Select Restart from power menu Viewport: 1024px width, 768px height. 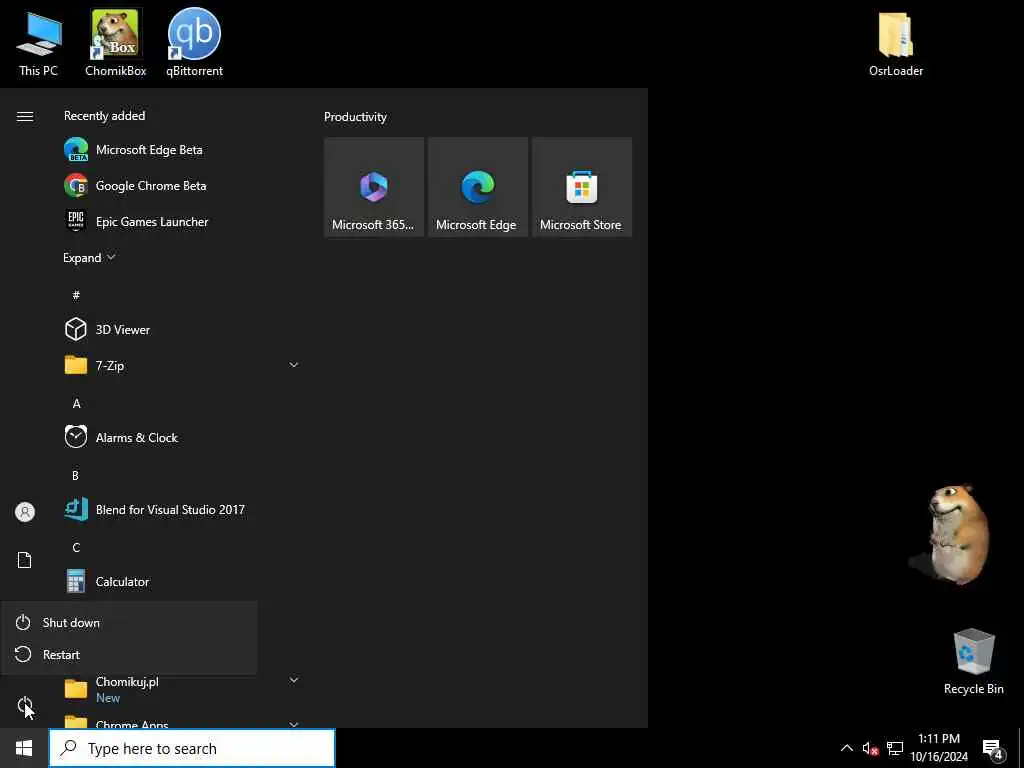point(129,654)
